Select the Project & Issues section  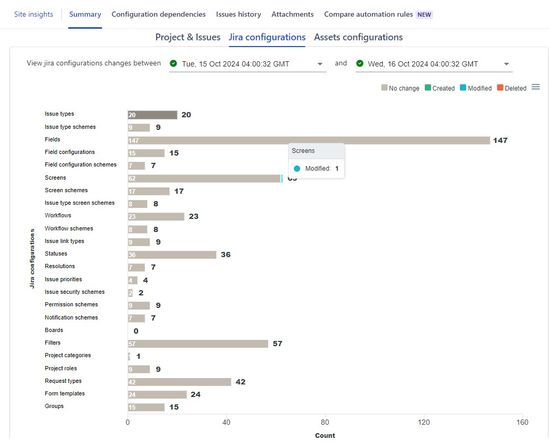[x=188, y=37]
